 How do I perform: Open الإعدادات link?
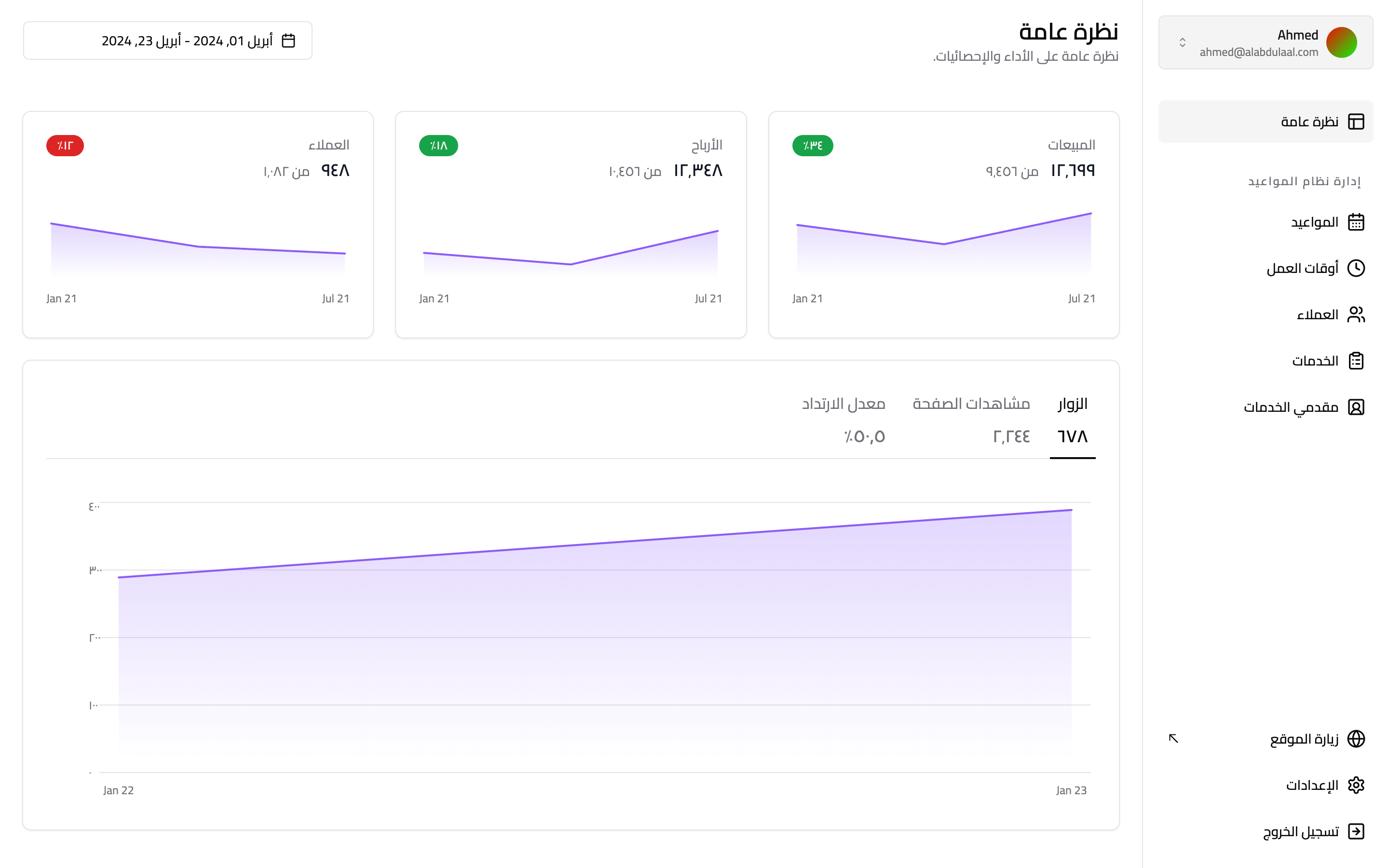click(x=1266, y=785)
